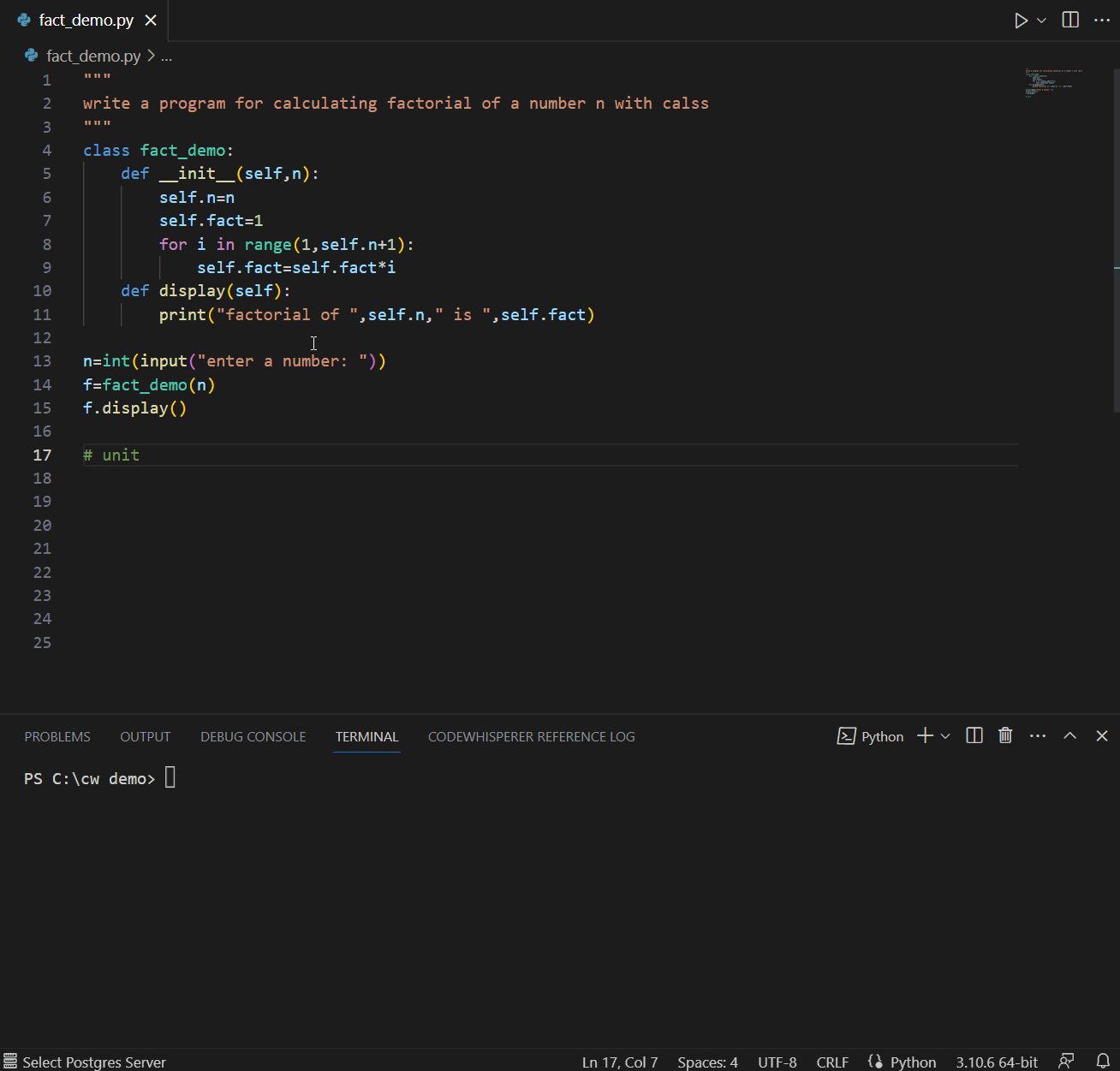Open the CODEWHISPERER REFERENCE LOG tab
Image resolution: width=1120 pixels, height=1071 pixels.
(531, 736)
